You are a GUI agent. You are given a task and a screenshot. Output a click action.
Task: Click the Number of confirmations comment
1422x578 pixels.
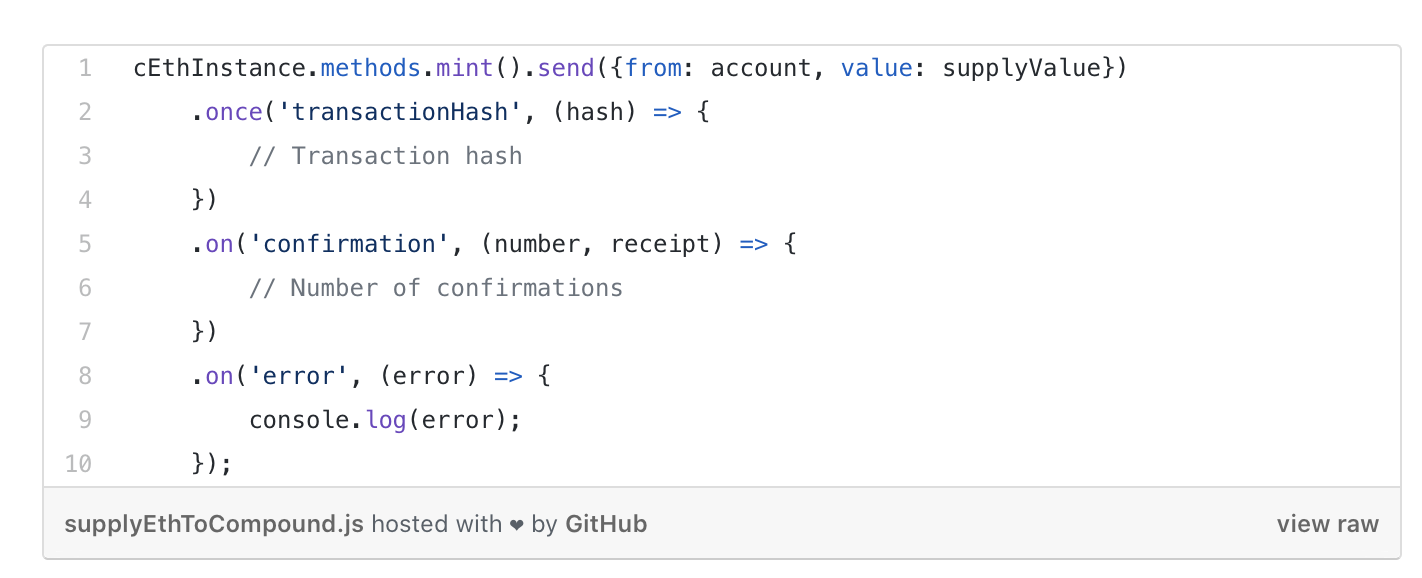436,288
